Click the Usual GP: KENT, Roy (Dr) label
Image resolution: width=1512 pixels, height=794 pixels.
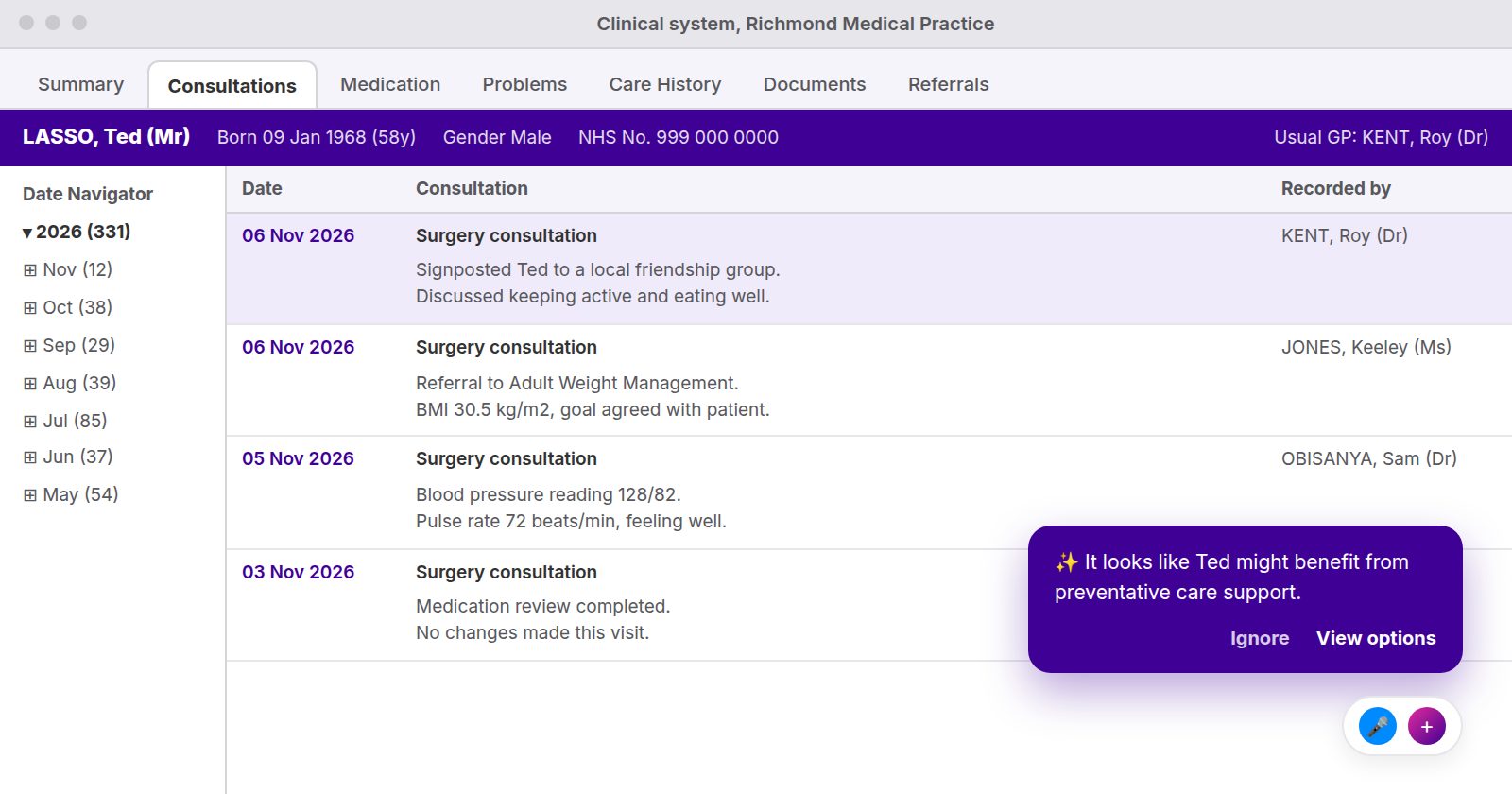coord(1382,137)
